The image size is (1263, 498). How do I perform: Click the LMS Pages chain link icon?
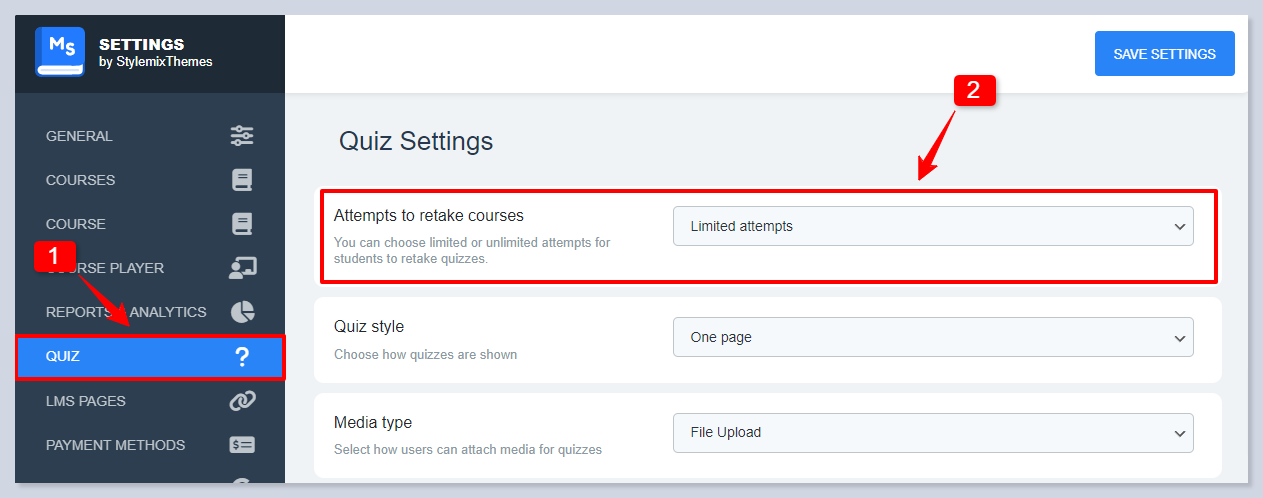click(242, 401)
